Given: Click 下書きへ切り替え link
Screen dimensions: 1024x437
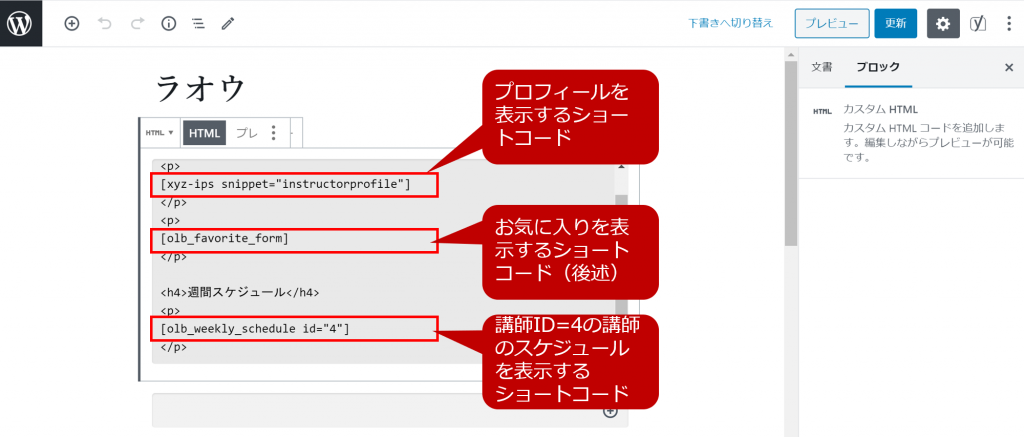Looking at the screenshot, I should (x=731, y=24).
